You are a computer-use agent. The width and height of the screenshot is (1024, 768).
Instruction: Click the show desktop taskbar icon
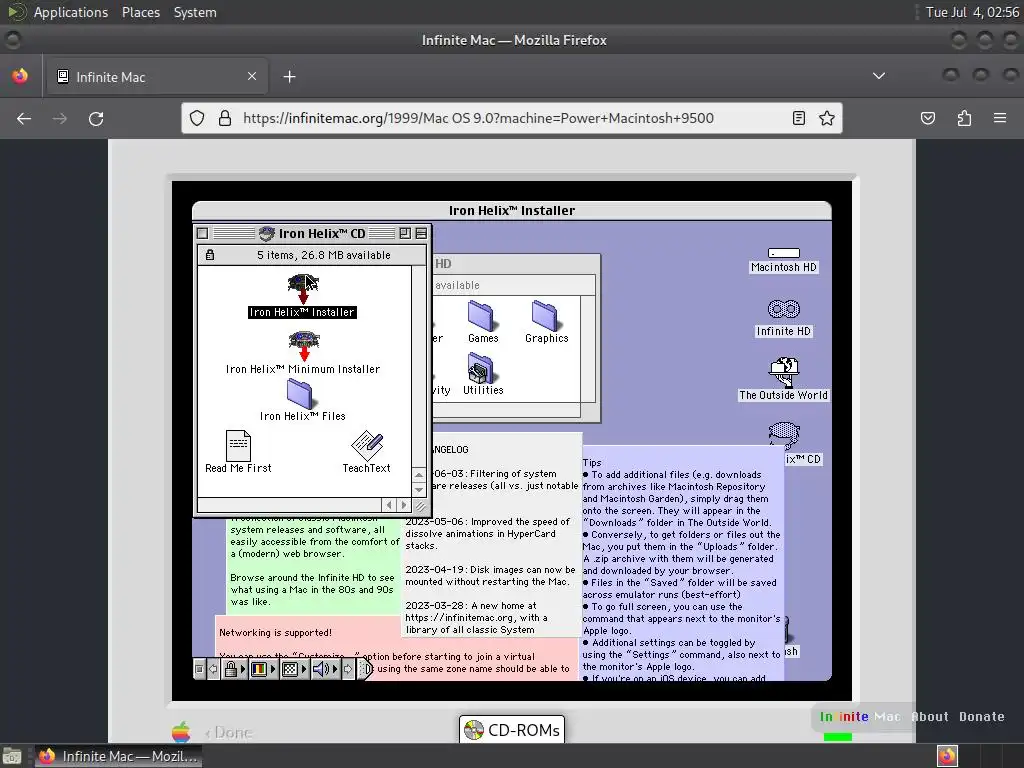(12, 756)
